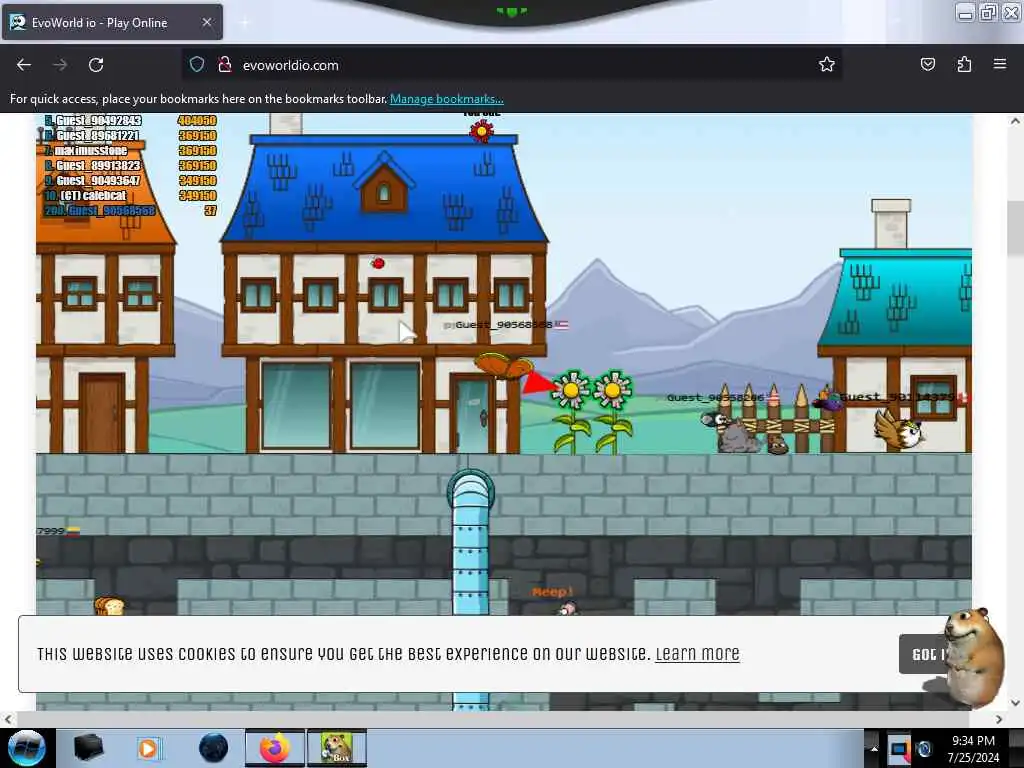Click horizontal scrollbar left arrow
This screenshot has width=1024, height=768.
coord(8,719)
